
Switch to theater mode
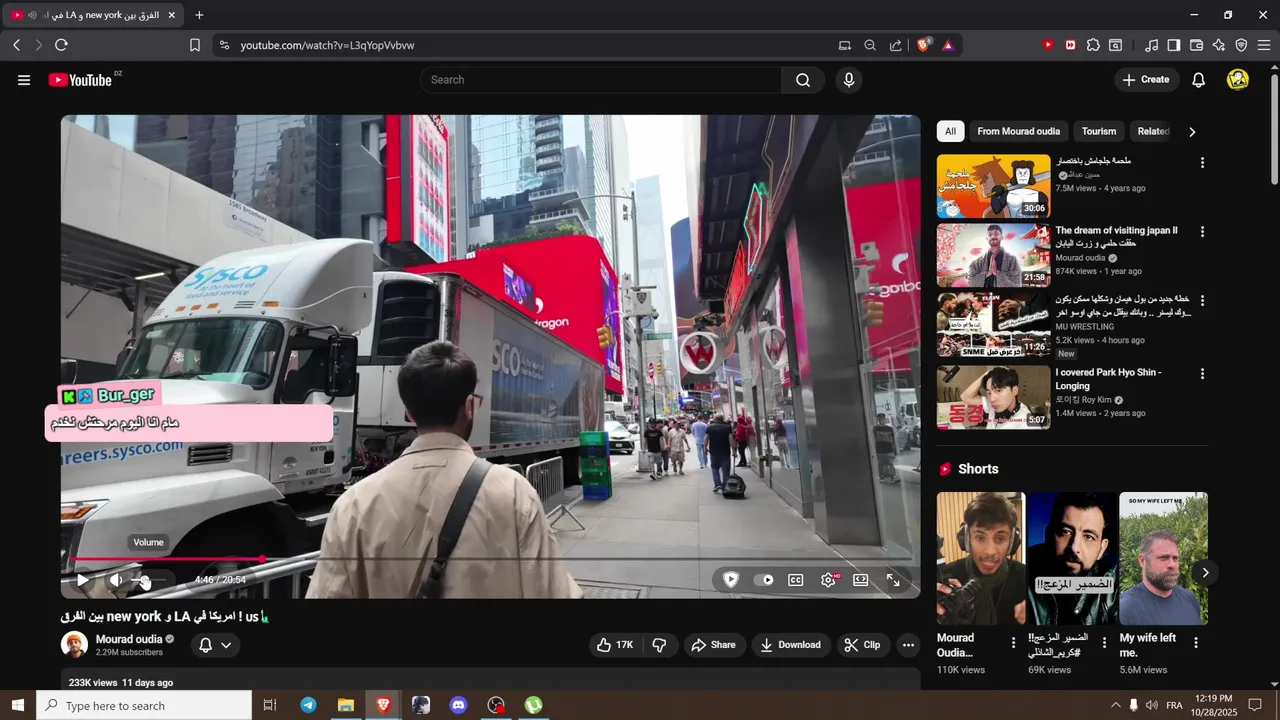pyautogui.click(x=860, y=580)
